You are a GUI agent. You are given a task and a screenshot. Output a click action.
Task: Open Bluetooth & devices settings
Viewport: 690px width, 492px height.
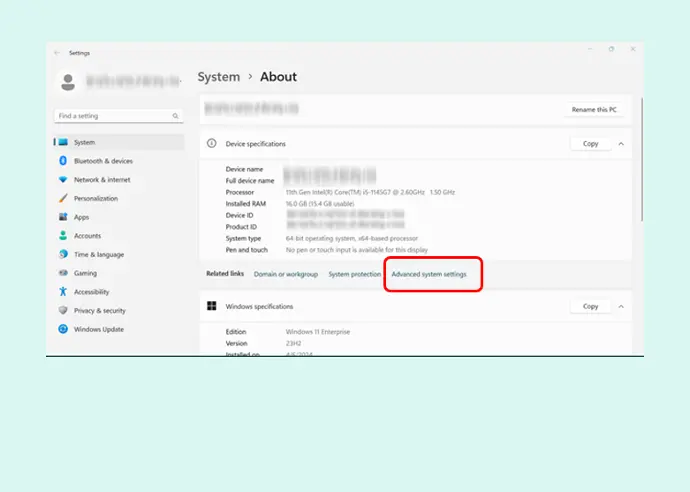click(118, 161)
